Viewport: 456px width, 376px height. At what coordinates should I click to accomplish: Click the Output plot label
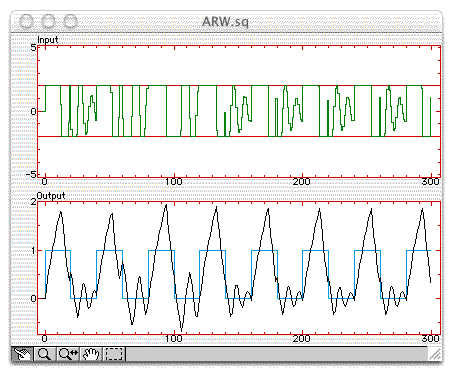(51, 196)
